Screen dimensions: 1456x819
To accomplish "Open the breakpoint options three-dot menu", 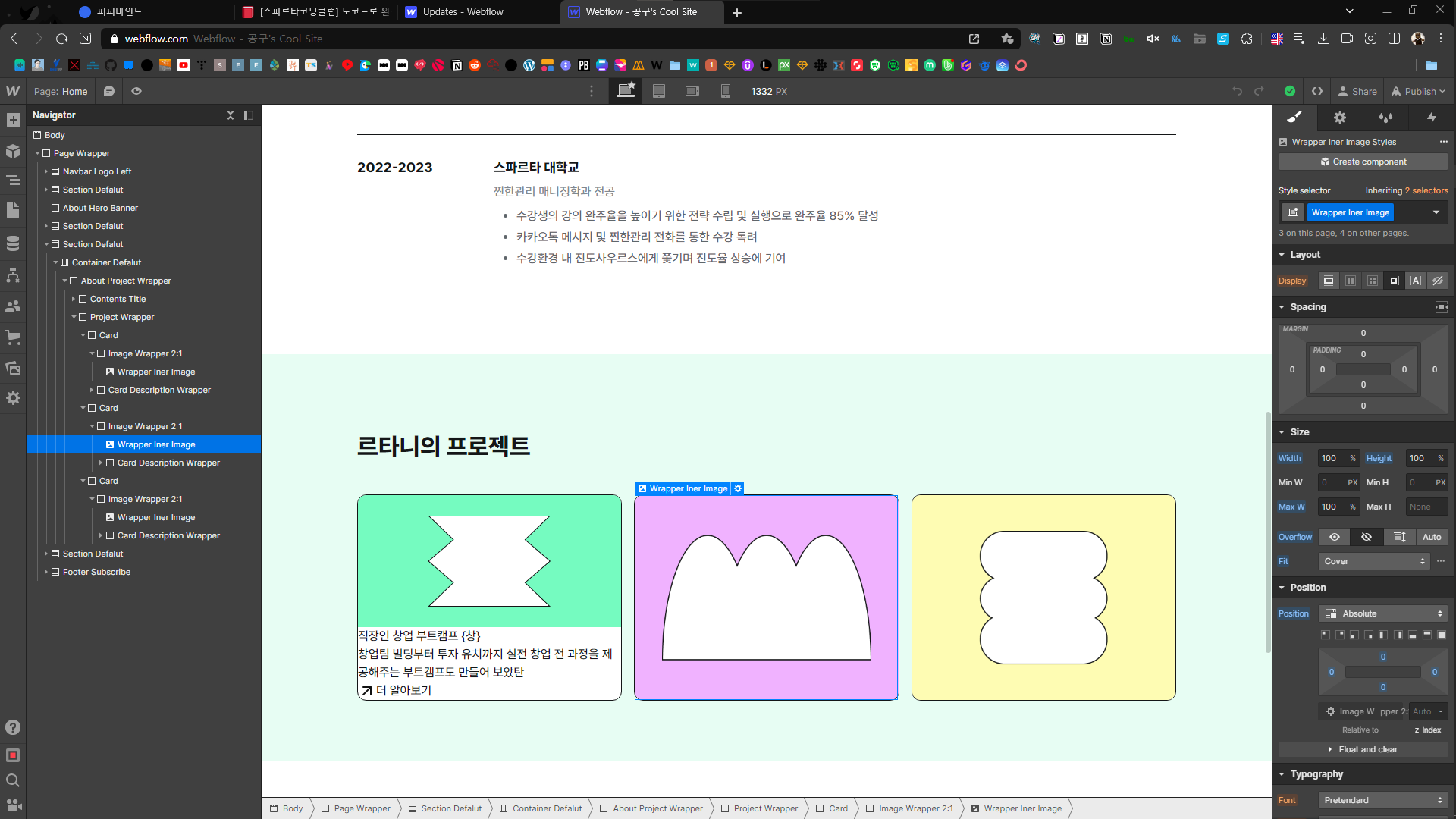I will click(592, 91).
